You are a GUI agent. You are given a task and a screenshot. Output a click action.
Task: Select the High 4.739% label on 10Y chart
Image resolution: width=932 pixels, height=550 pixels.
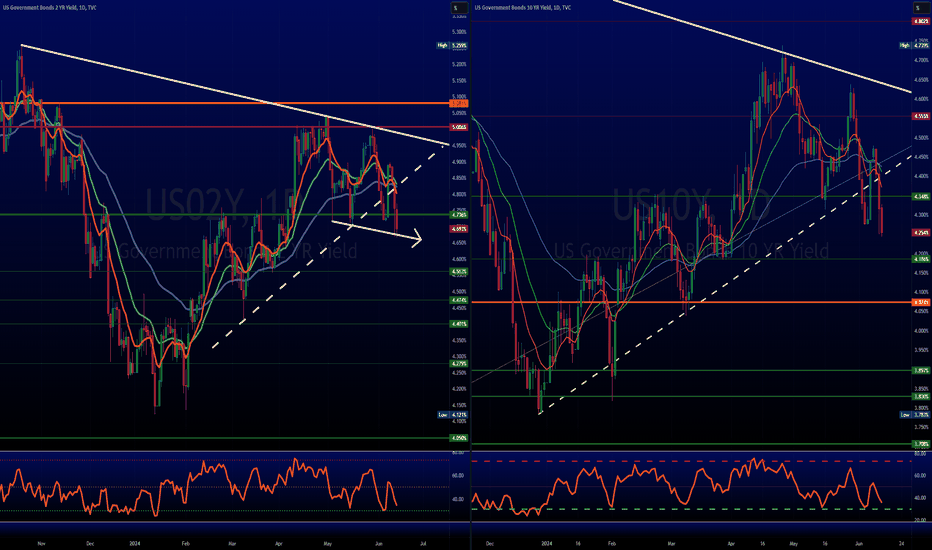pyautogui.click(x=915, y=45)
